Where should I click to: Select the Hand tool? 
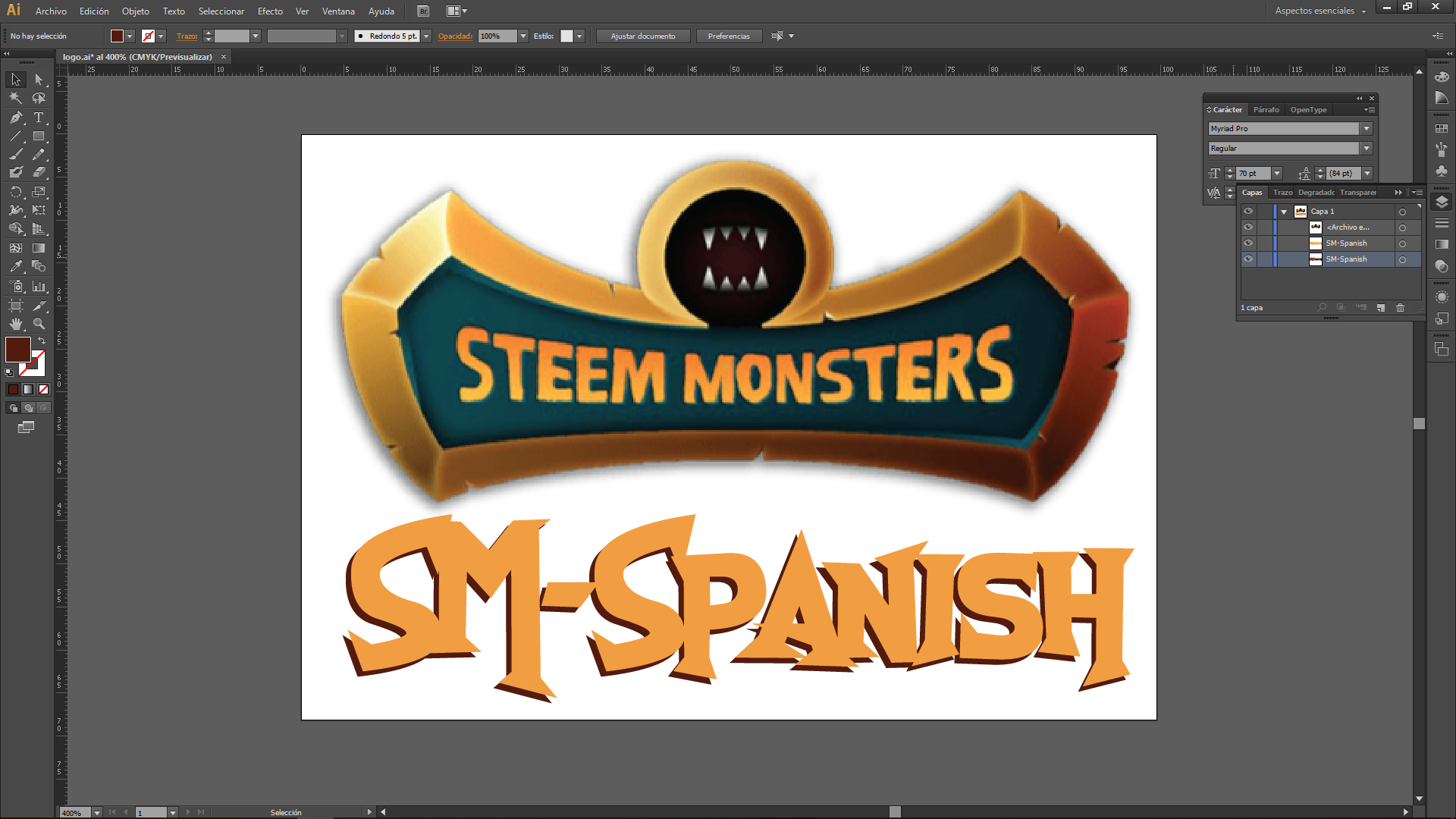16,324
